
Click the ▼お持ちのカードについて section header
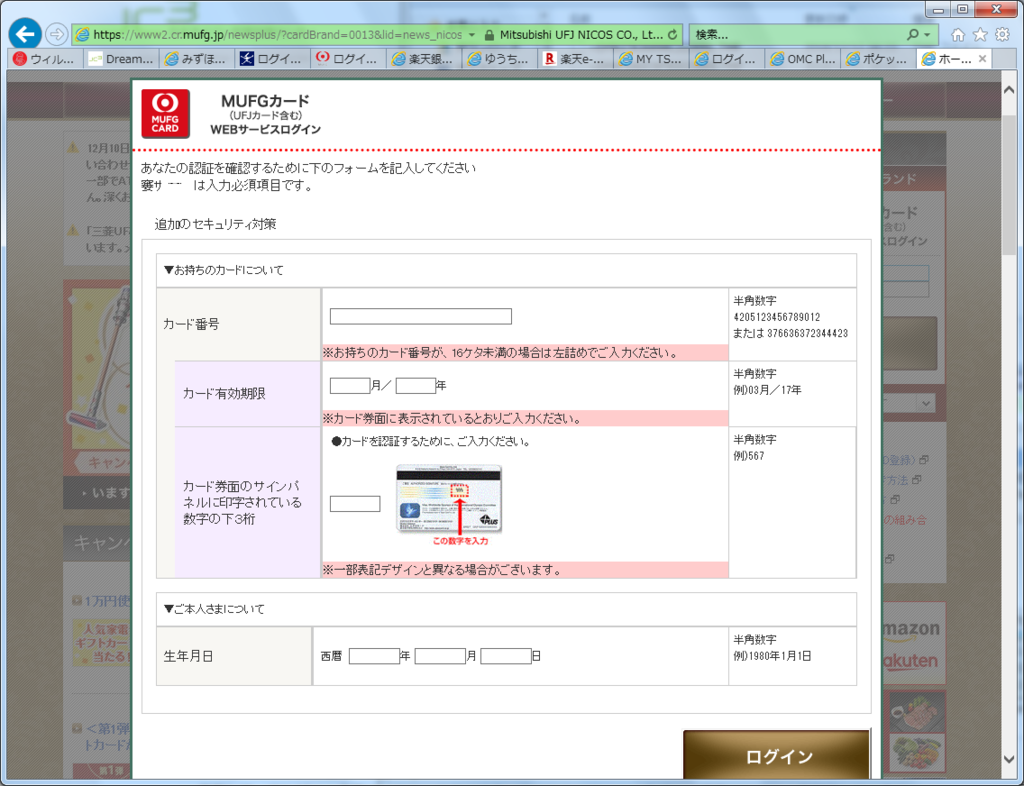click(506, 270)
